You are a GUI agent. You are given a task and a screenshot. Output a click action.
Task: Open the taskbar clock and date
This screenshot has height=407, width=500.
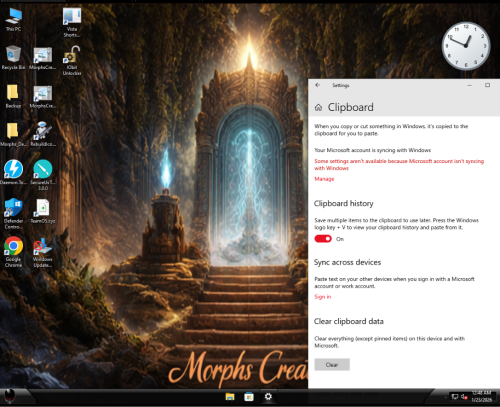[x=482, y=396]
